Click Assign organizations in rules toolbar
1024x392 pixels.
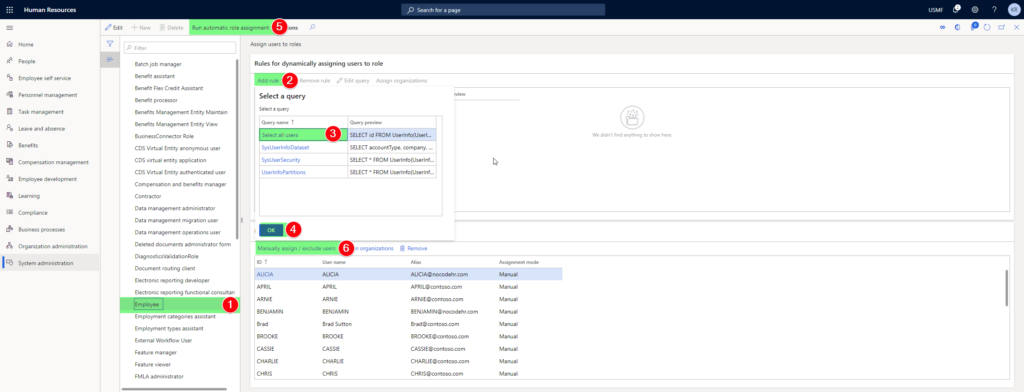coord(402,80)
